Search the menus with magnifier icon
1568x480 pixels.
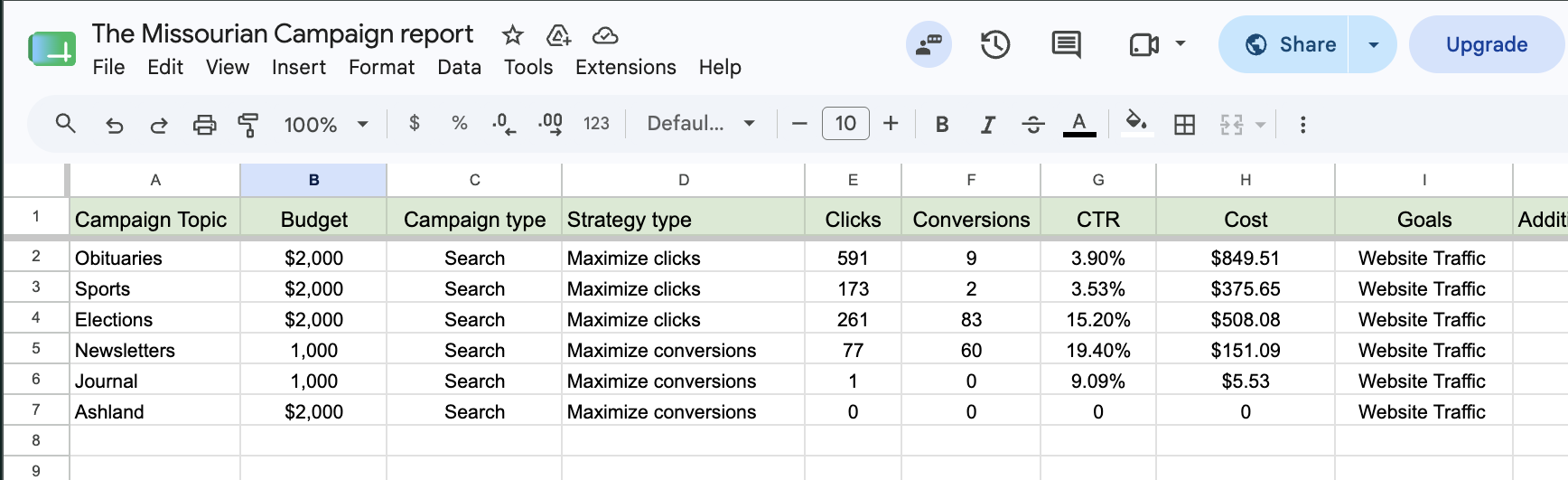pos(65,123)
